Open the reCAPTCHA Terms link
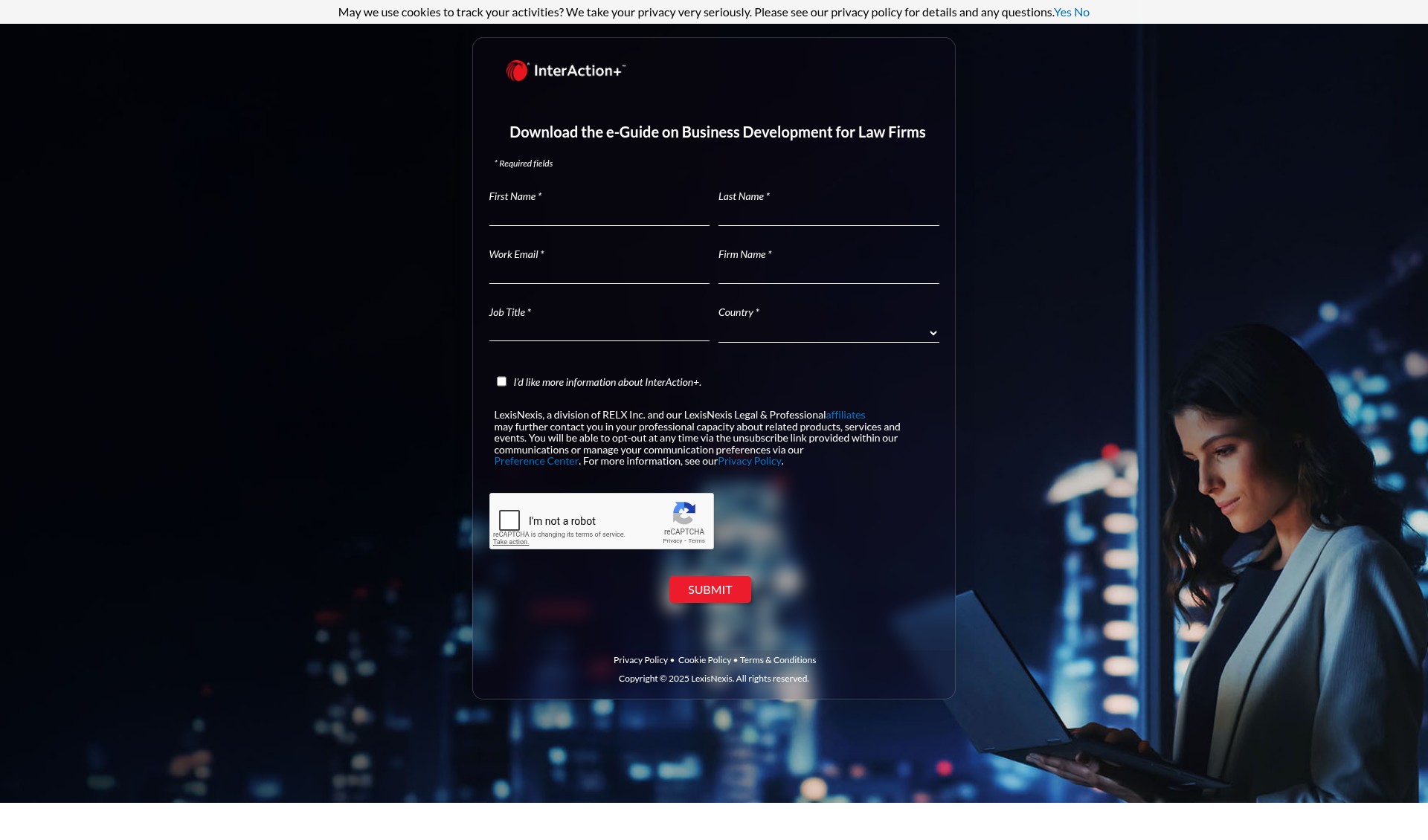The width and height of the screenshot is (1428, 840). pyautogui.click(x=697, y=541)
